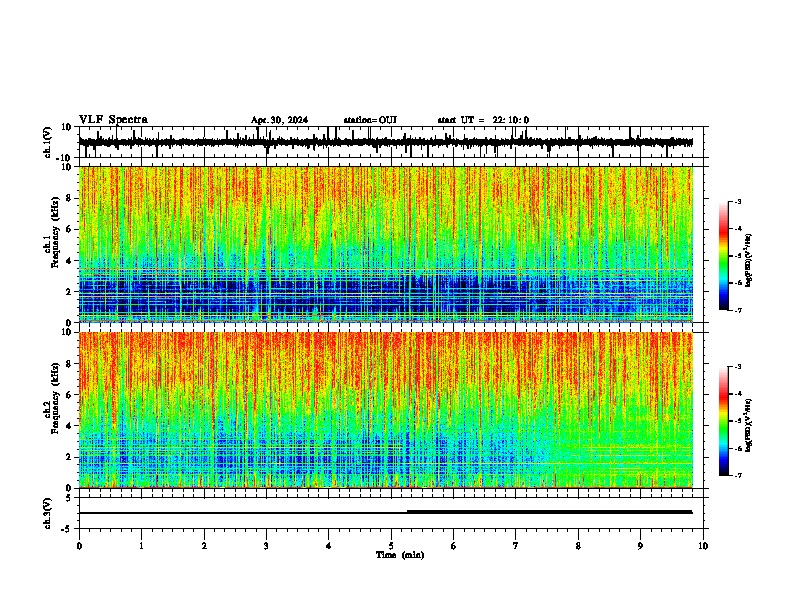
Task: Click the ch.1 waveform trace panel
Action: tap(391, 142)
